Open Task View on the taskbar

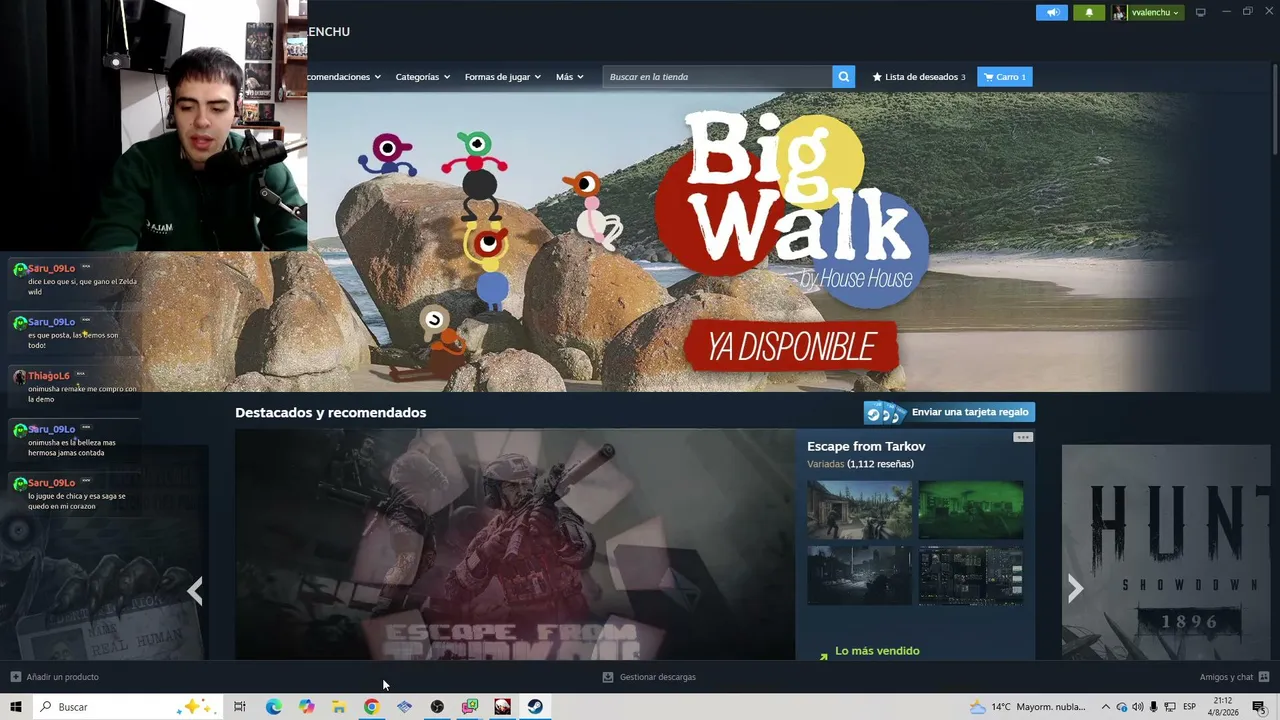coord(240,707)
